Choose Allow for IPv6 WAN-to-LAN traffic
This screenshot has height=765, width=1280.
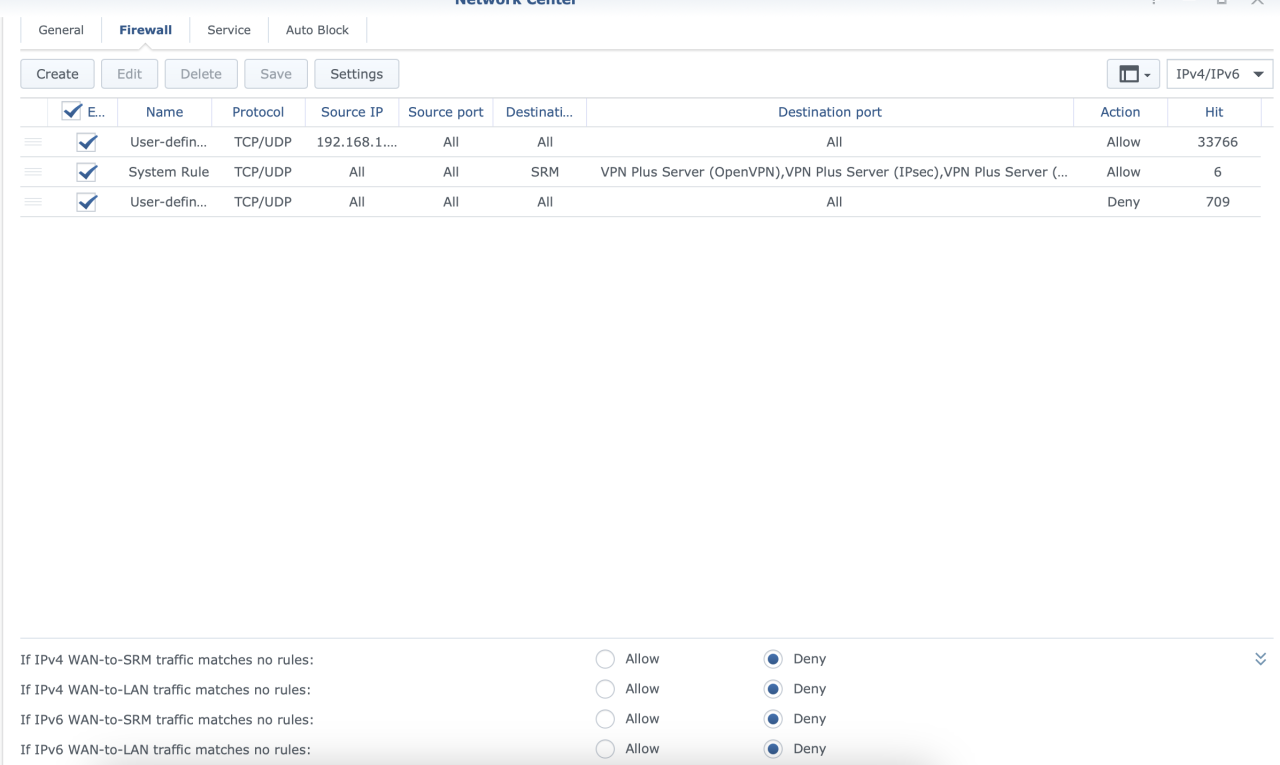tap(604, 748)
